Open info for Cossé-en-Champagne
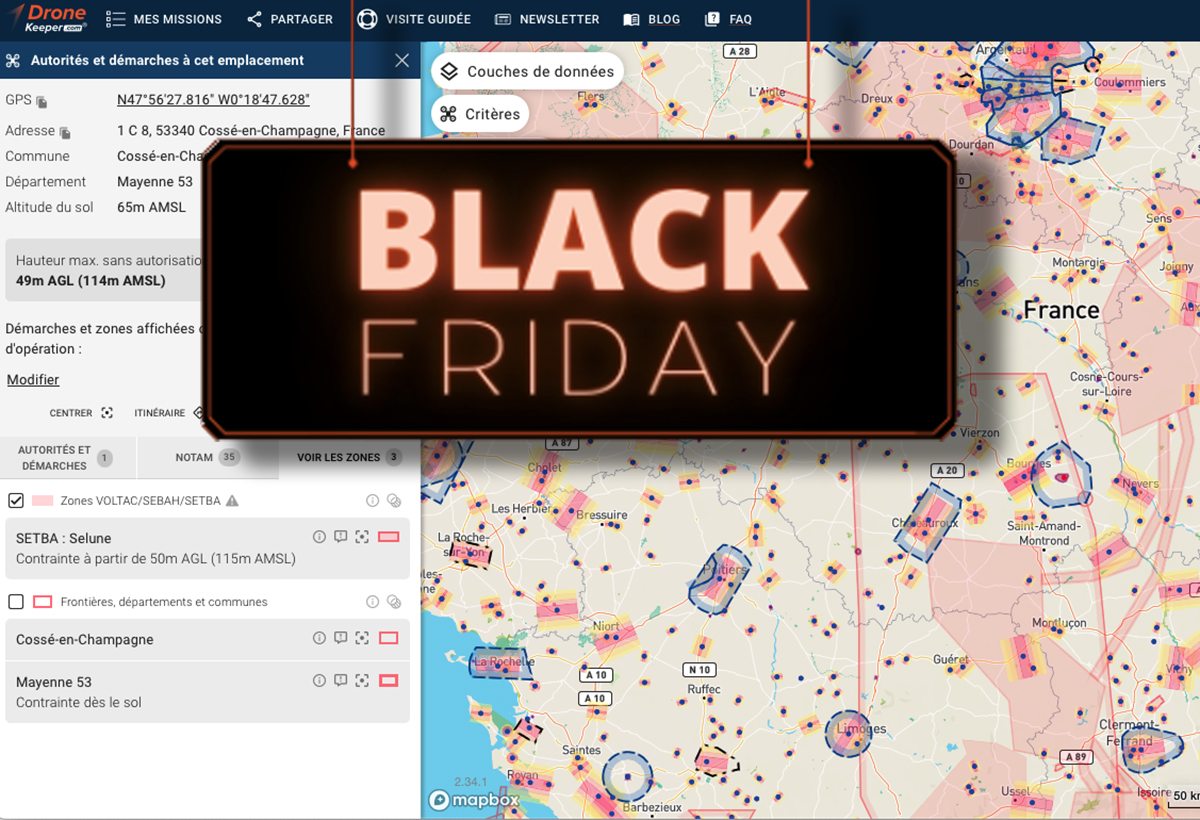 point(320,638)
